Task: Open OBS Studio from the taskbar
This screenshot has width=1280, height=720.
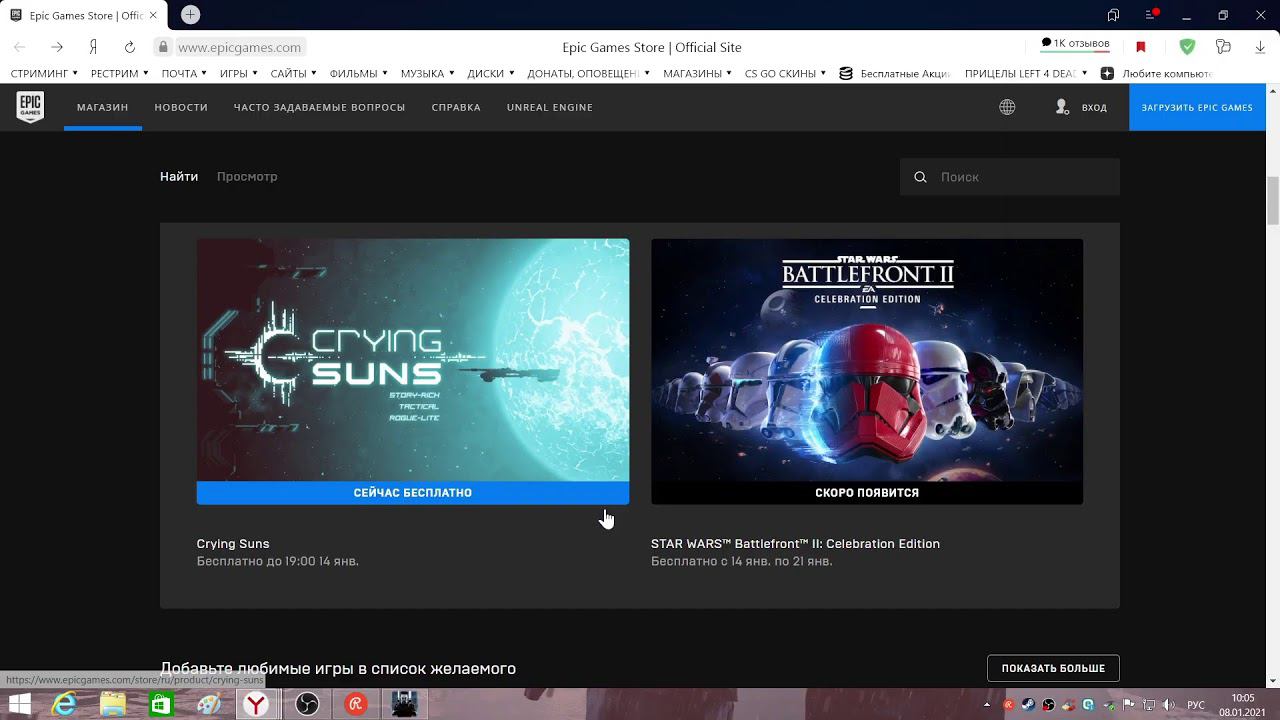Action: point(307,705)
